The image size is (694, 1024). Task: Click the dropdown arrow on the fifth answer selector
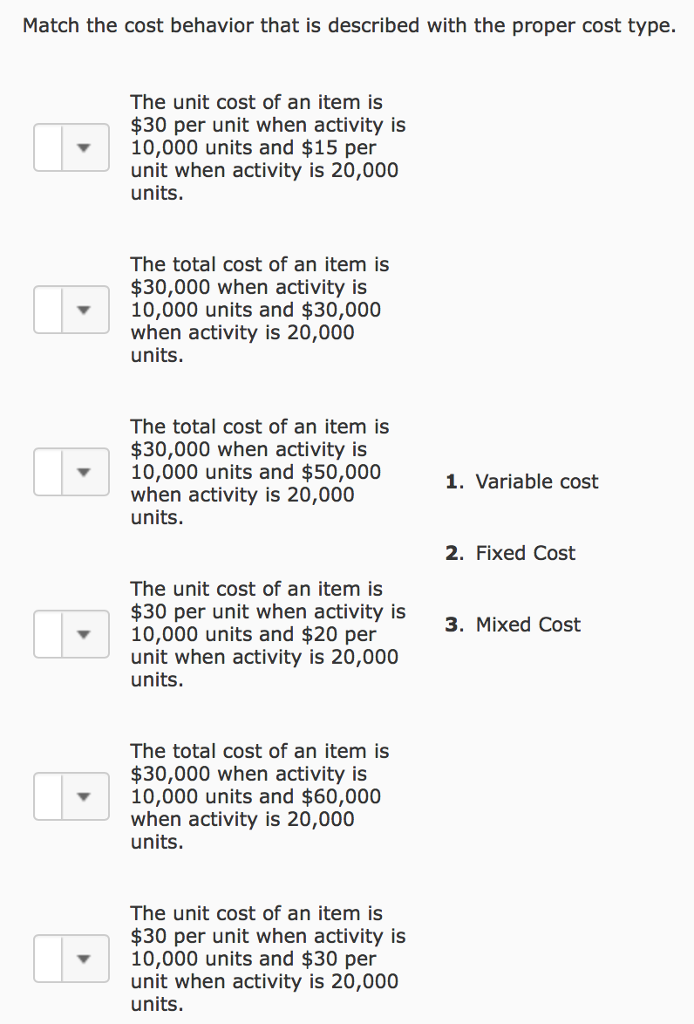86,796
